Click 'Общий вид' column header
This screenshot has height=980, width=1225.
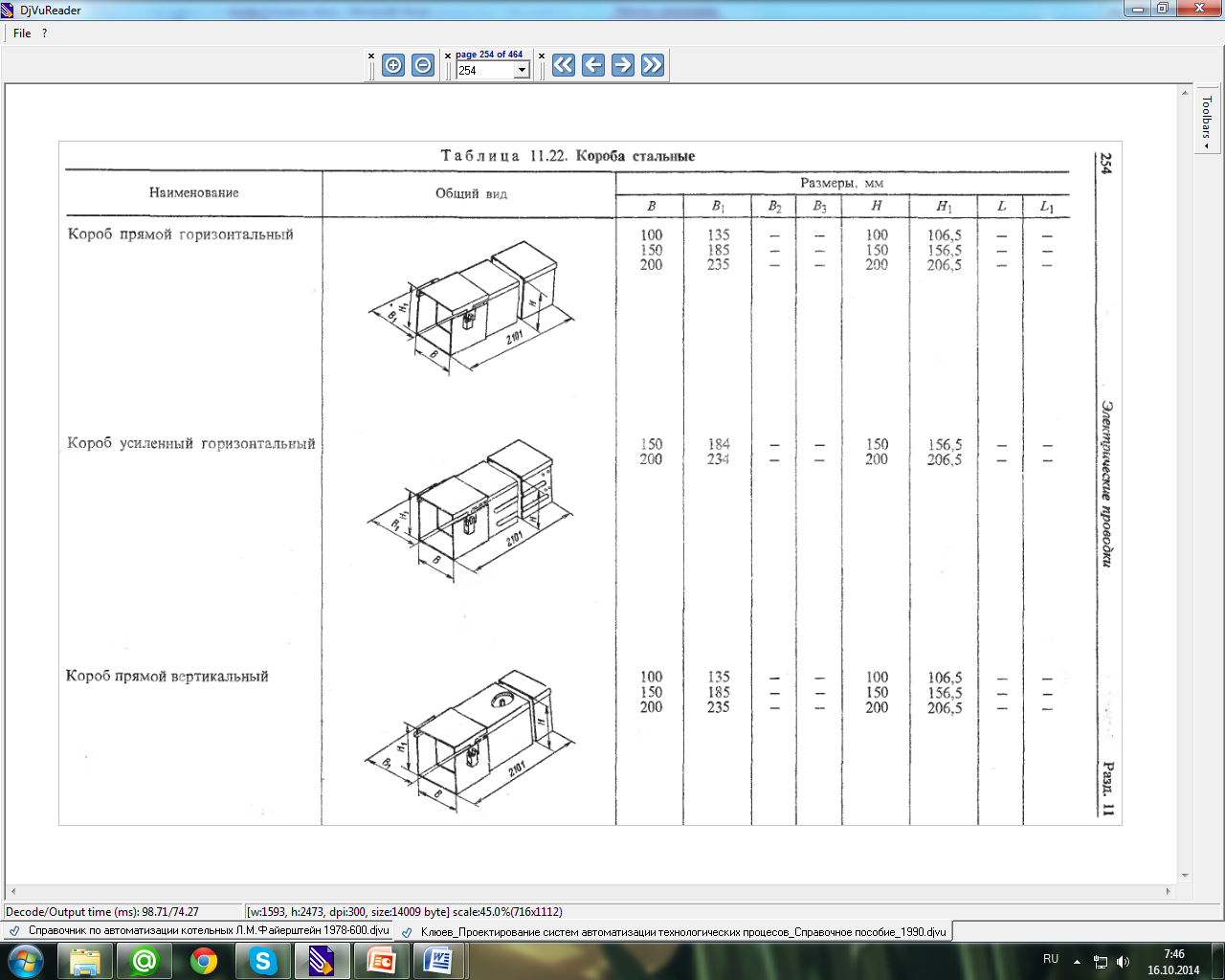[x=471, y=193]
